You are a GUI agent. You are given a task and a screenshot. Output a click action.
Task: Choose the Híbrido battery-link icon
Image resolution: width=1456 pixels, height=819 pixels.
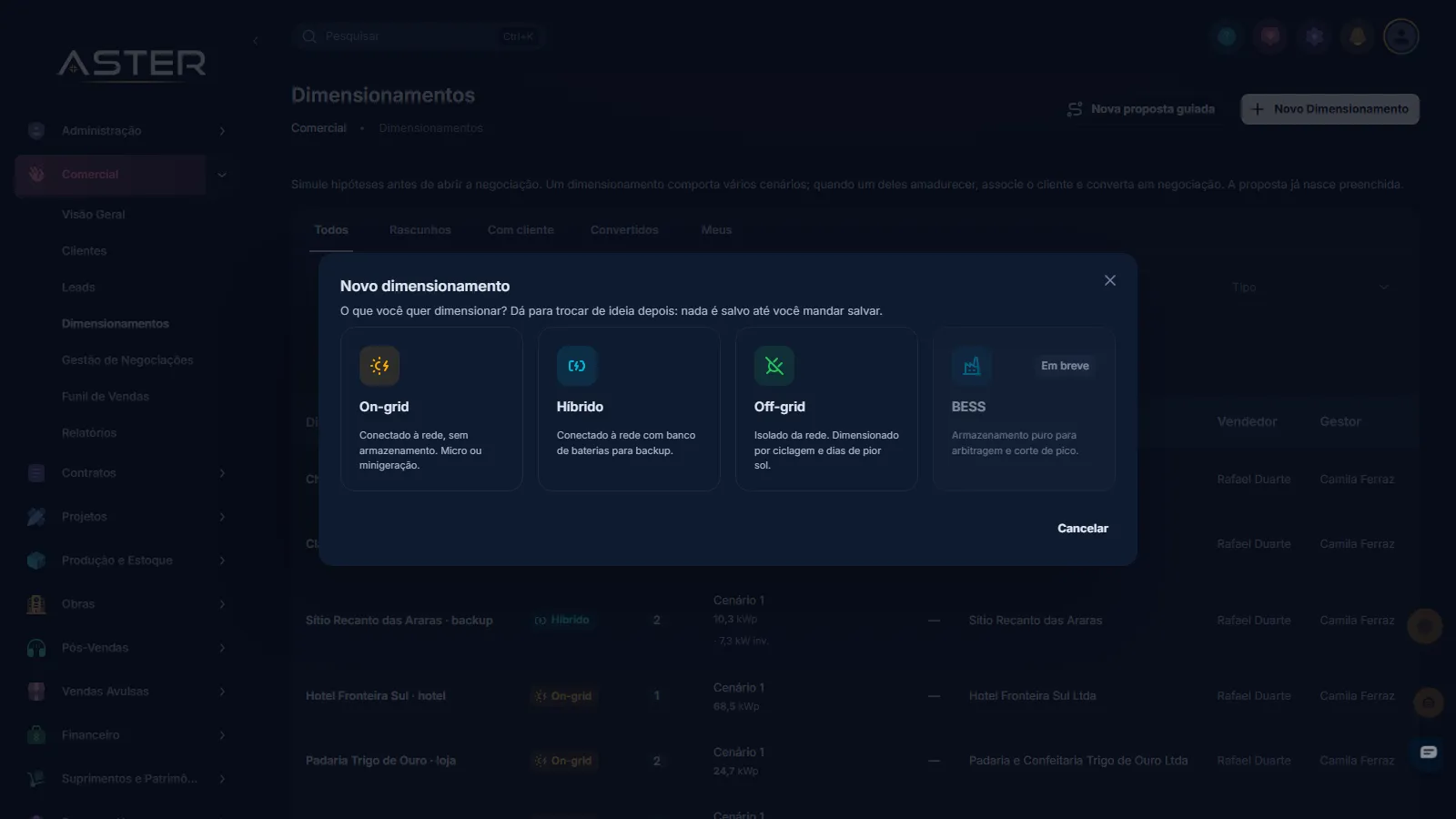click(x=577, y=366)
